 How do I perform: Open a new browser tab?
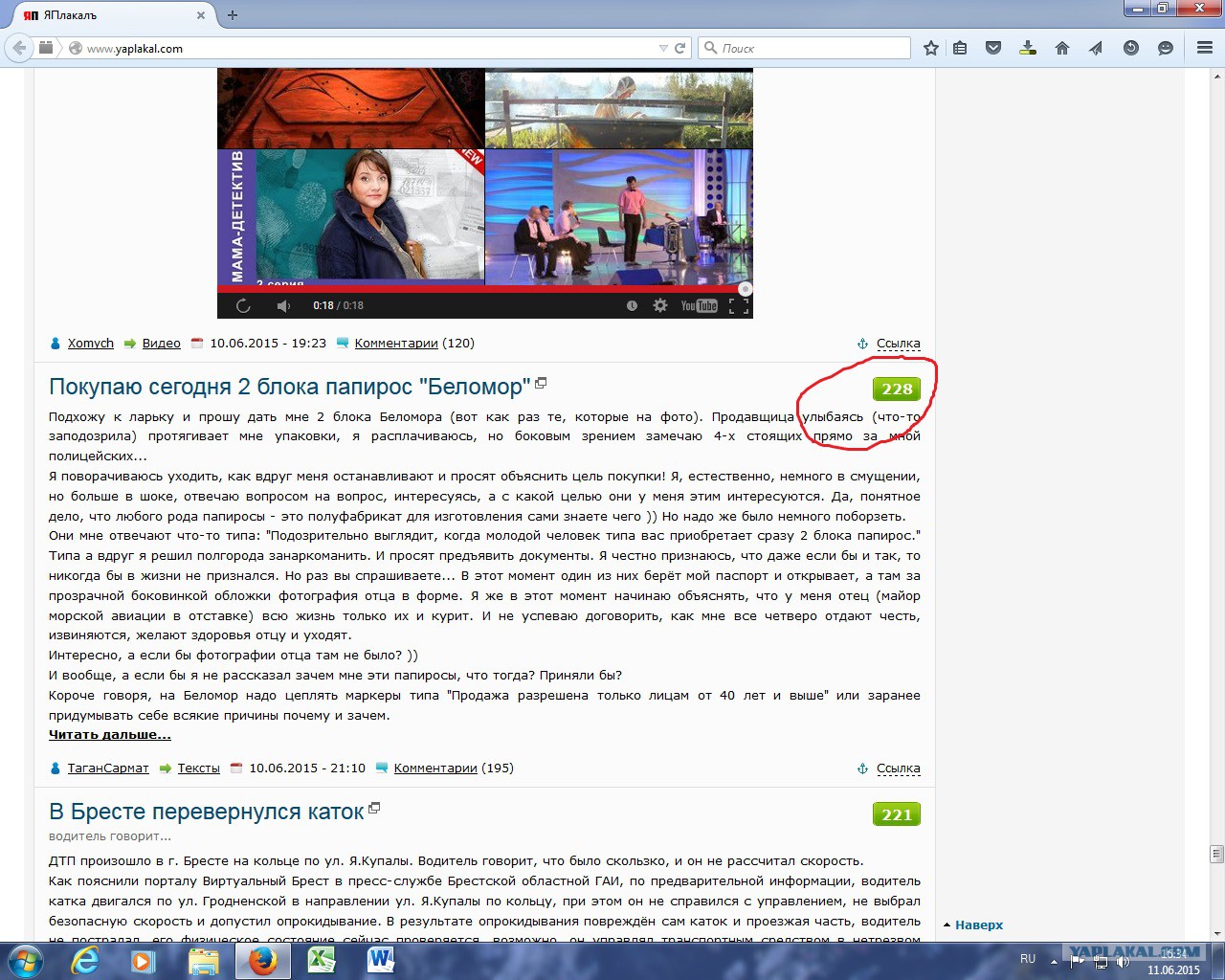click(x=233, y=15)
